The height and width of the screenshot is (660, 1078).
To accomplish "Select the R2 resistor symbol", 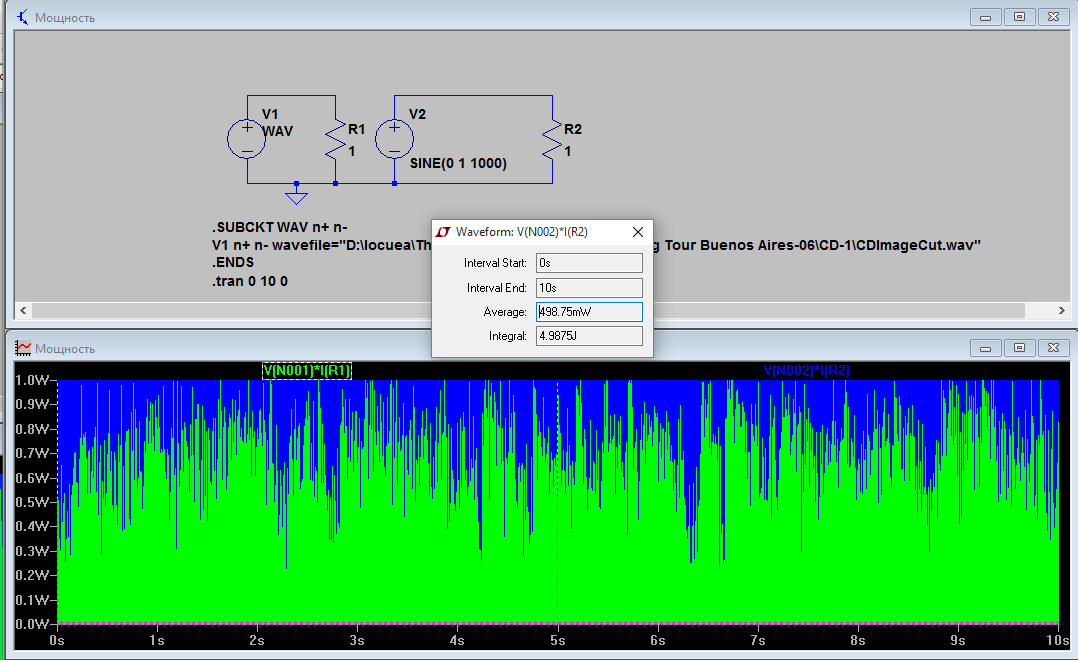I will point(552,139).
